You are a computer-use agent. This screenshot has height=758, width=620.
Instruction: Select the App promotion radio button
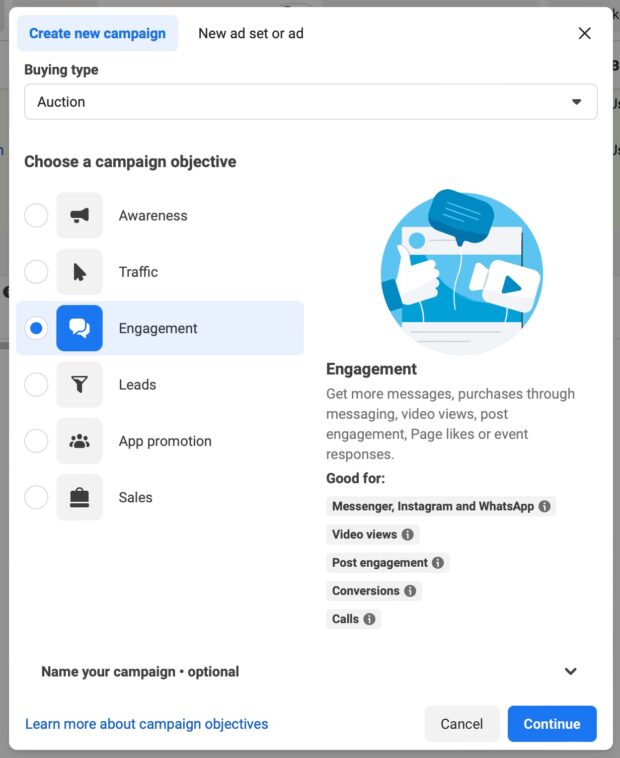(x=36, y=441)
